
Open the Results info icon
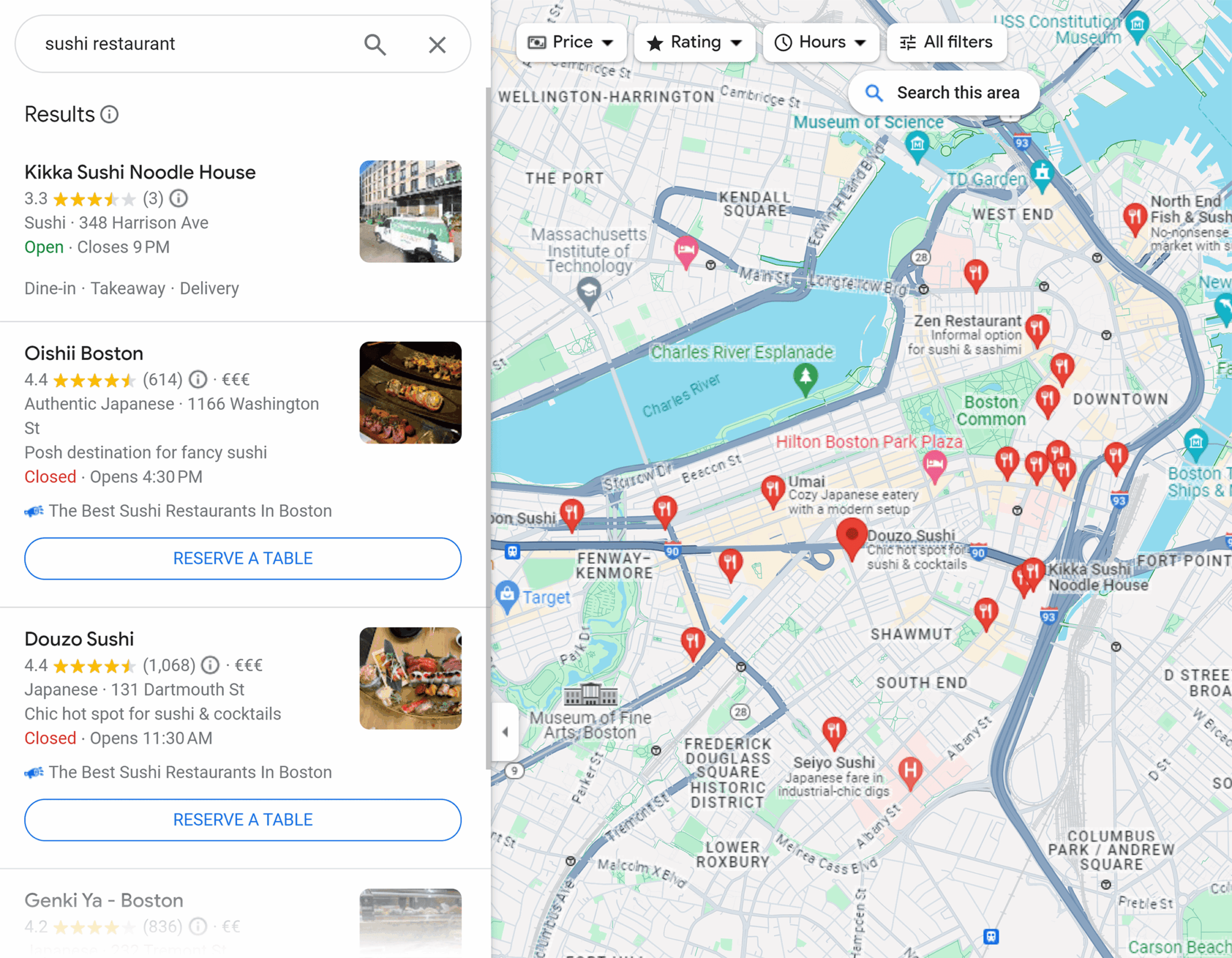click(x=109, y=114)
